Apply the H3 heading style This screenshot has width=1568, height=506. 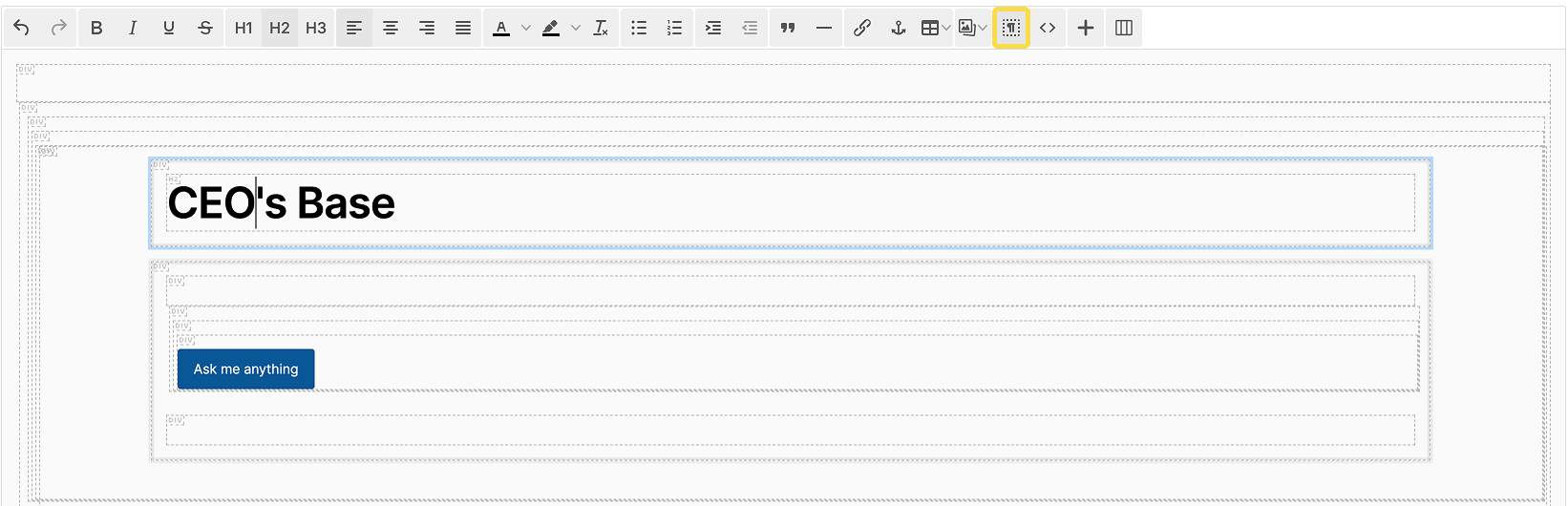pos(316,28)
